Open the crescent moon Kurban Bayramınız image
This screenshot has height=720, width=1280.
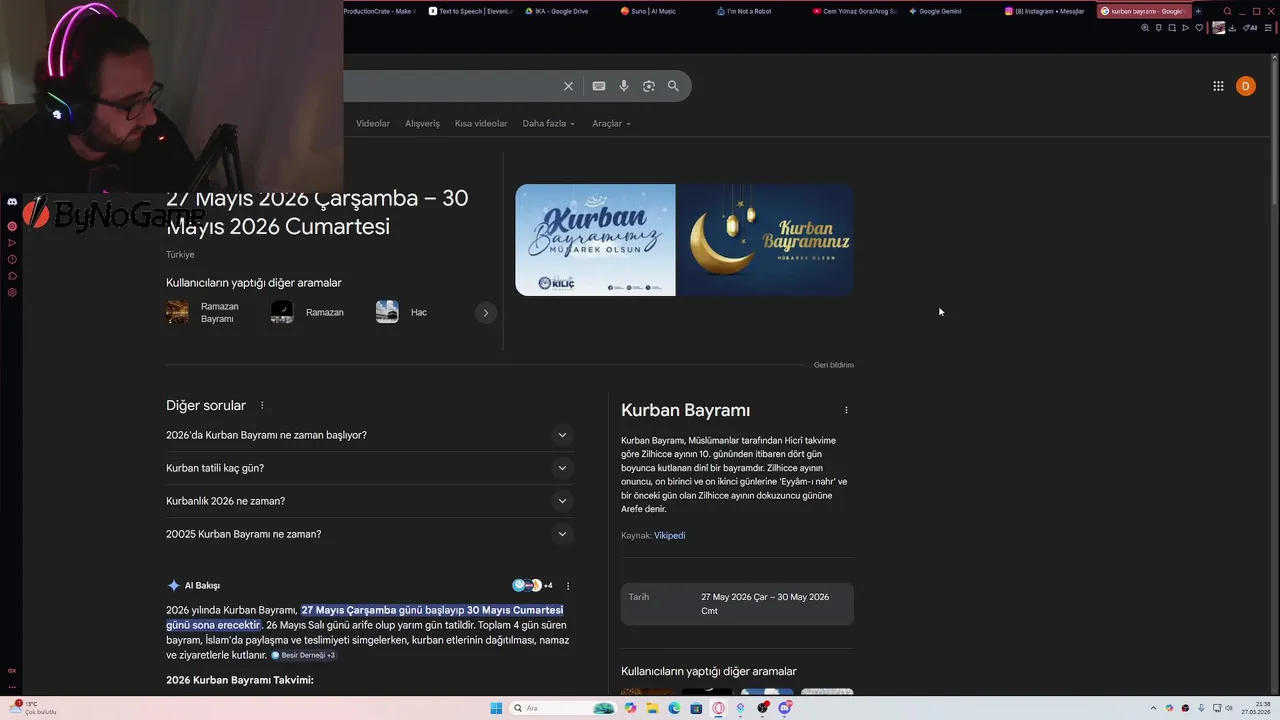tap(765, 240)
